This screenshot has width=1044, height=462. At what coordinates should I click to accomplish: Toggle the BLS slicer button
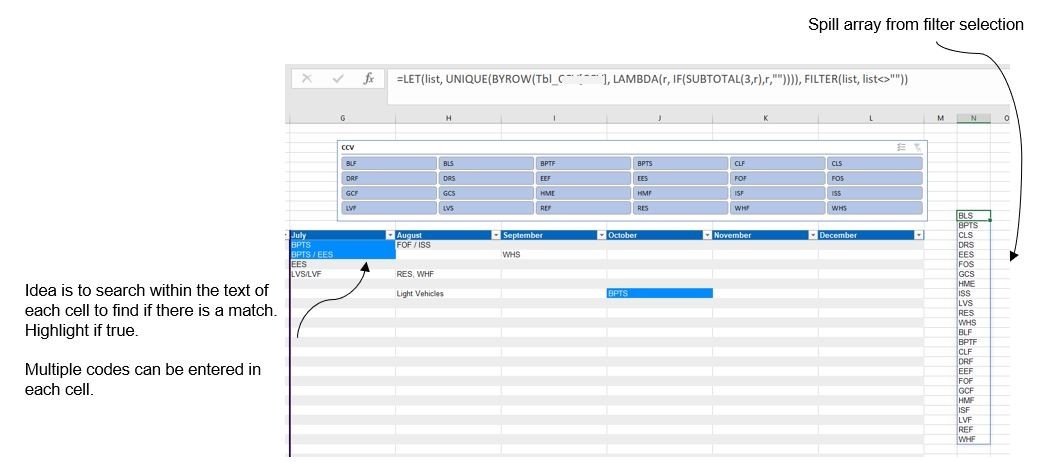click(x=485, y=163)
